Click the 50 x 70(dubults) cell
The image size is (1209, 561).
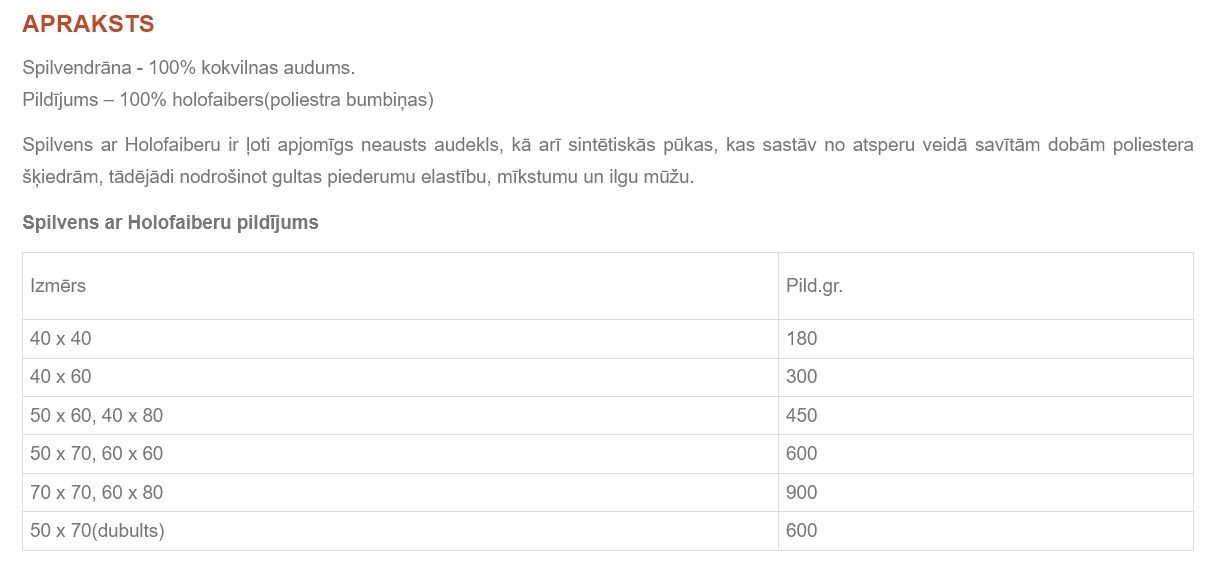click(400, 531)
